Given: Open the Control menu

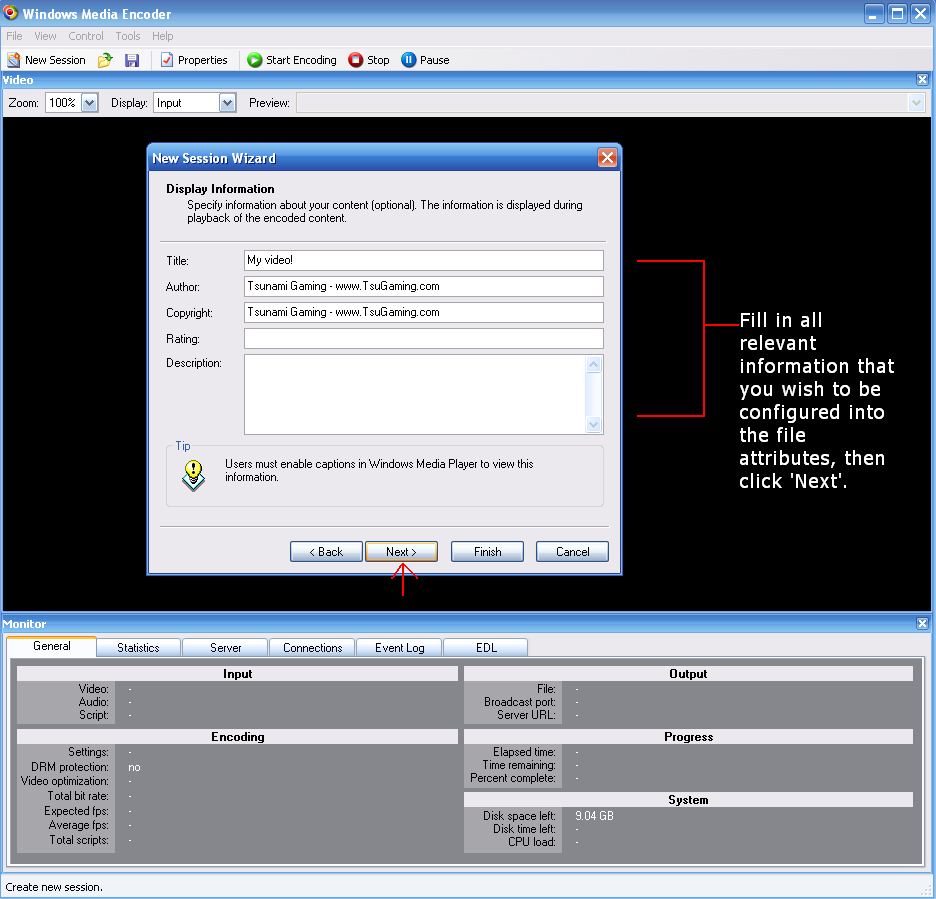Looking at the screenshot, I should pos(86,36).
